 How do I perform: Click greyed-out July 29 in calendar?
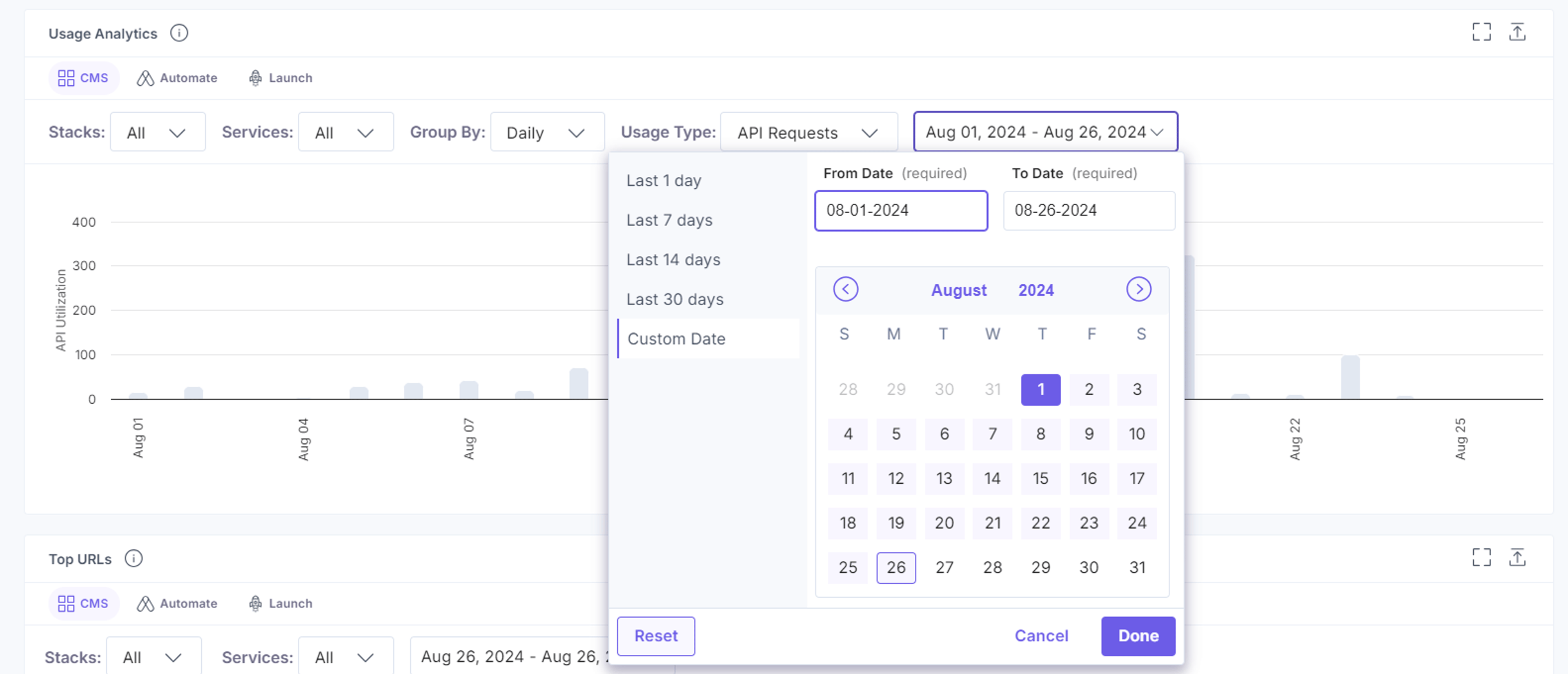896,389
